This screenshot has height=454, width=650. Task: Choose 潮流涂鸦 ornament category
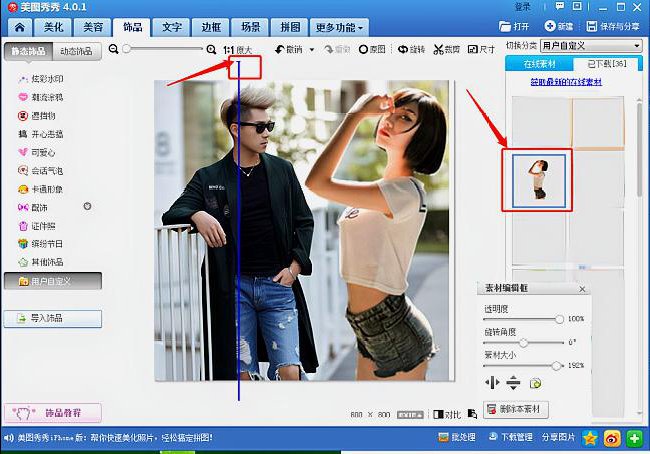click(x=41, y=97)
